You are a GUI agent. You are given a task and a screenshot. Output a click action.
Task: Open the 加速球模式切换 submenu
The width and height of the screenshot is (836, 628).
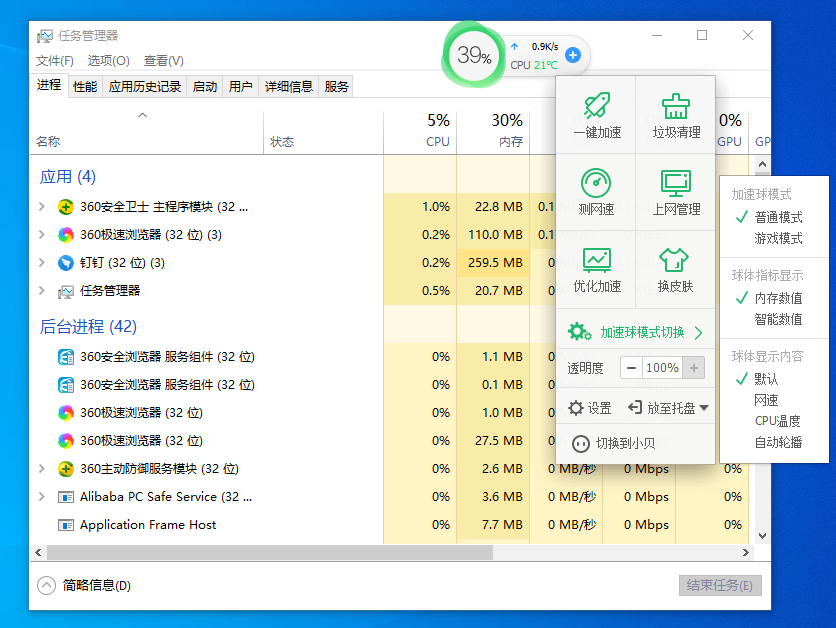click(636, 332)
